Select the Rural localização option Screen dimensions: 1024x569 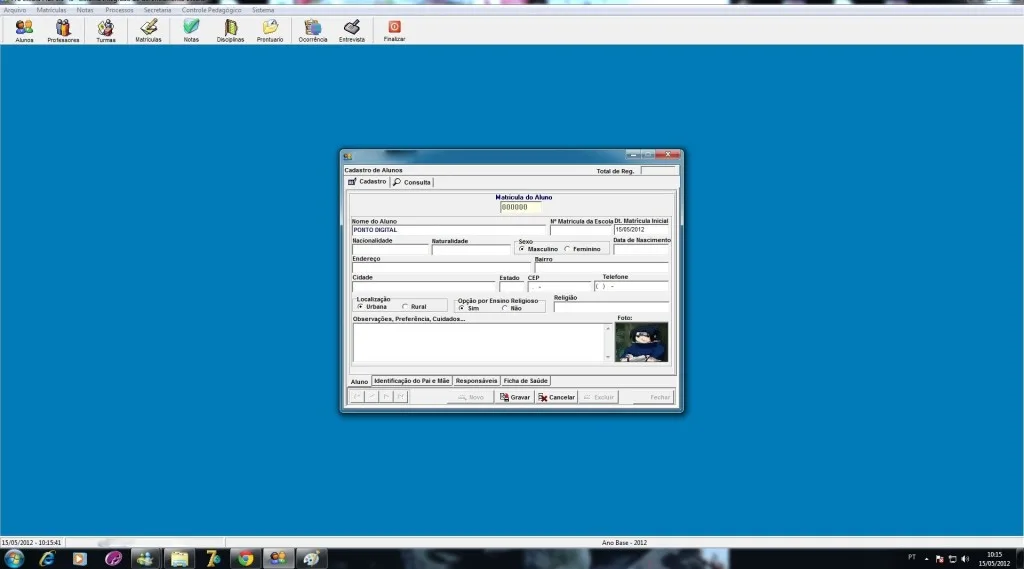click(x=405, y=306)
